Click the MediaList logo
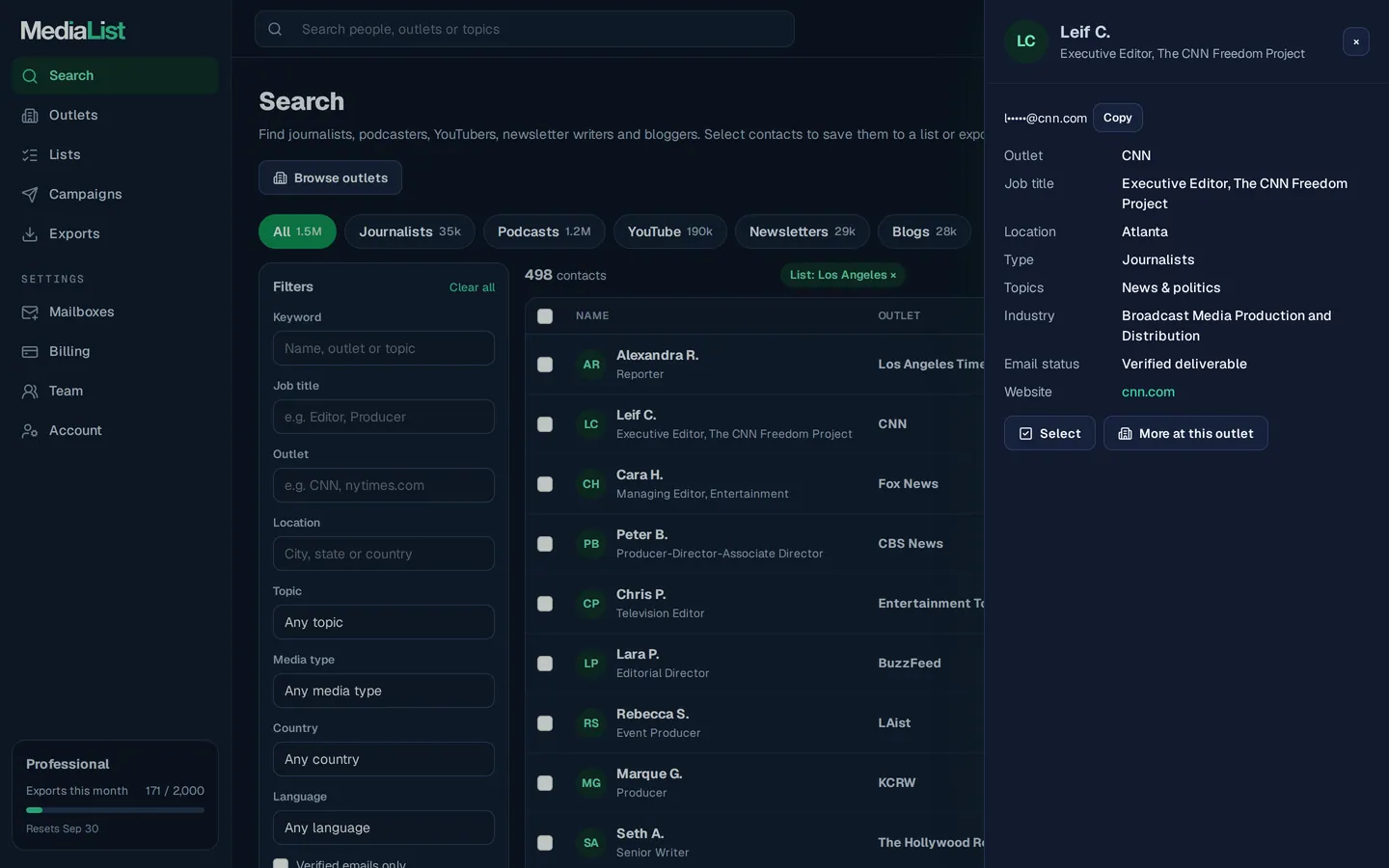The height and width of the screenshot is (868, 1389). (73, 31)
